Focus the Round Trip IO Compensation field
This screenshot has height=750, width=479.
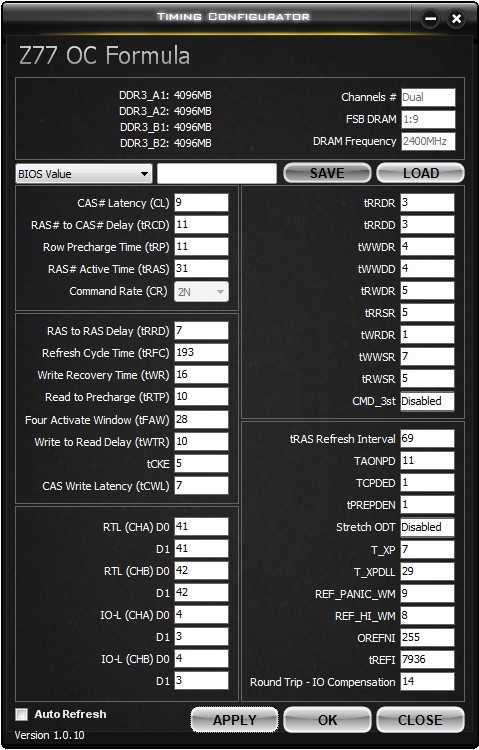pos(427,682)
